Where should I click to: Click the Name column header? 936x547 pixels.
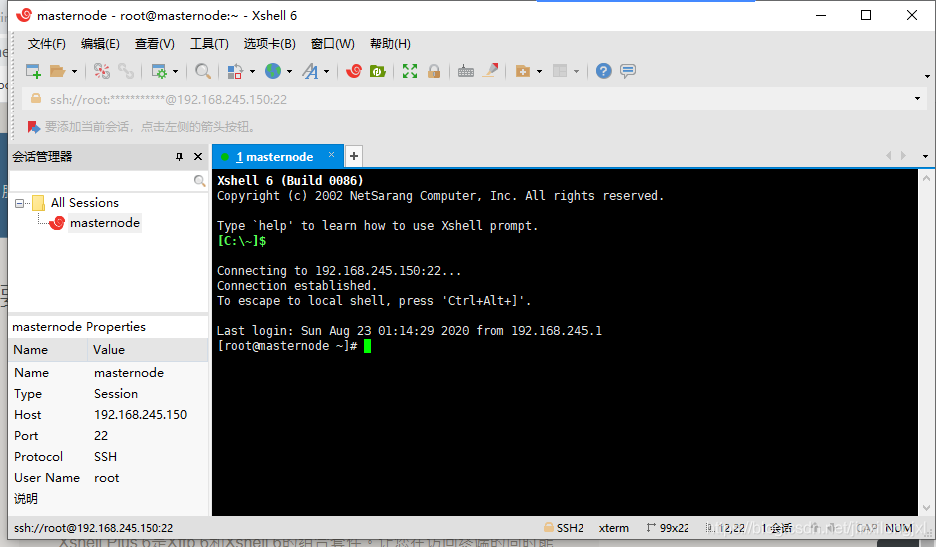tap(48, 350)
